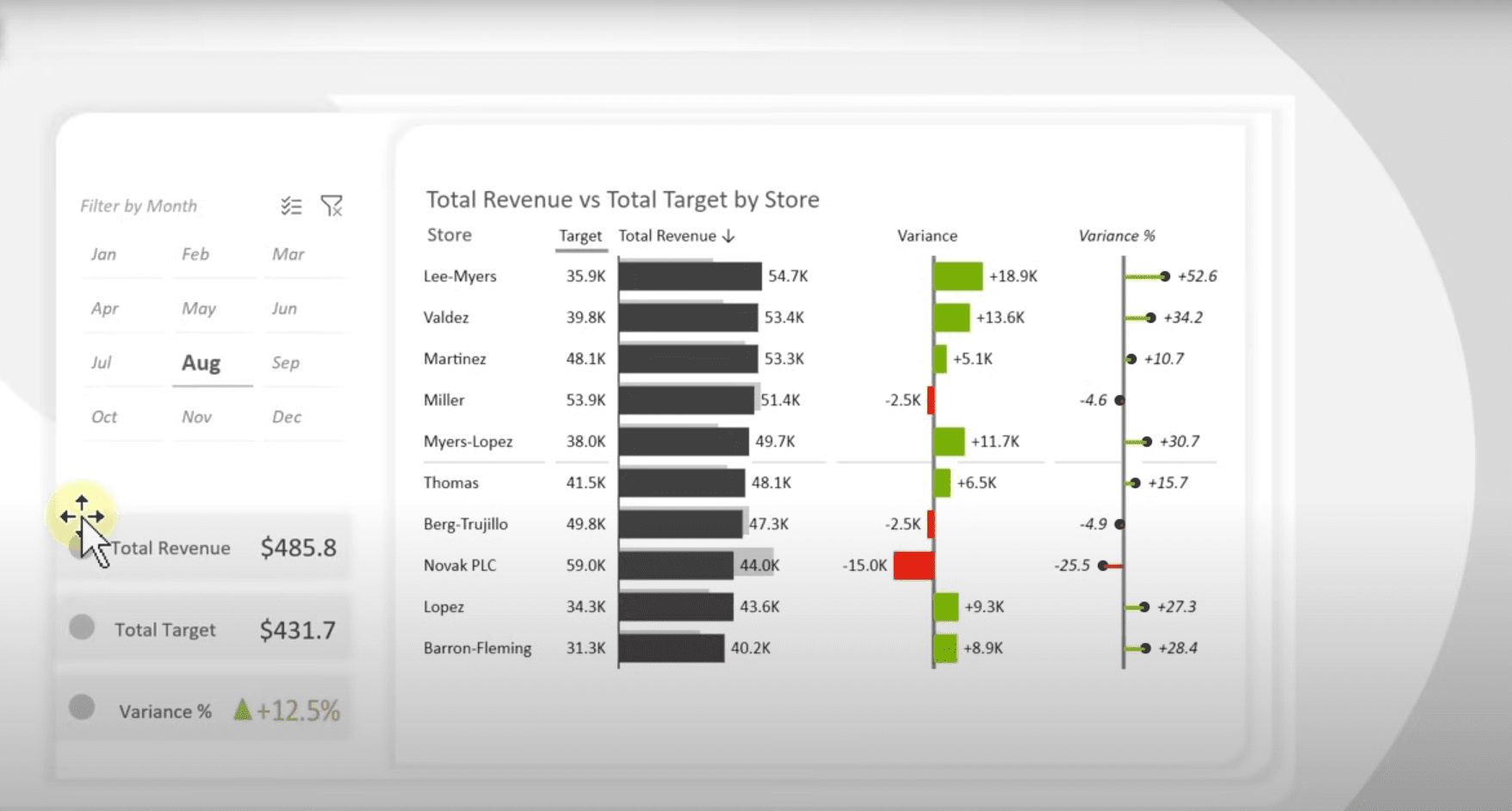1512x811 pixels.
Task: Sort by the Total Revenue column header
Action: (667, 236)
